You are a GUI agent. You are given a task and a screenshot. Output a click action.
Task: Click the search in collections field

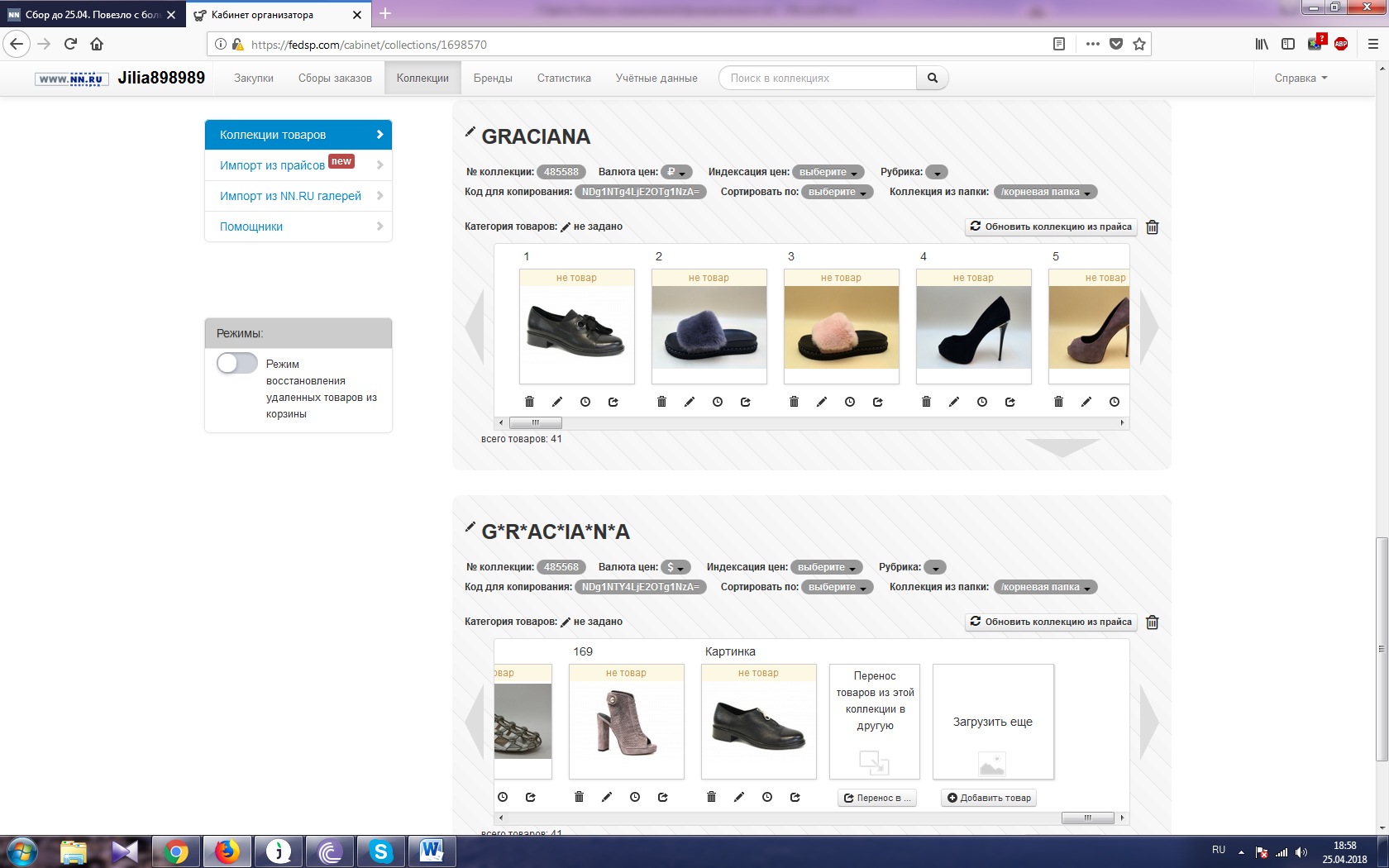pos(818,78)
